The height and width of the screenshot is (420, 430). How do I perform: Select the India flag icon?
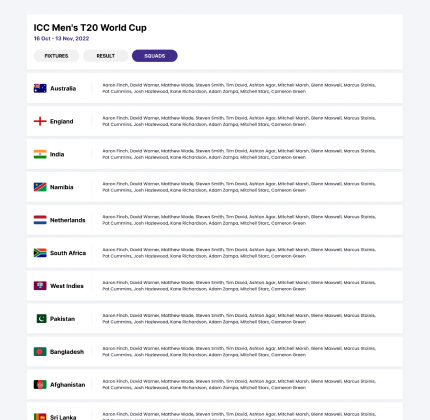[40, 154]
